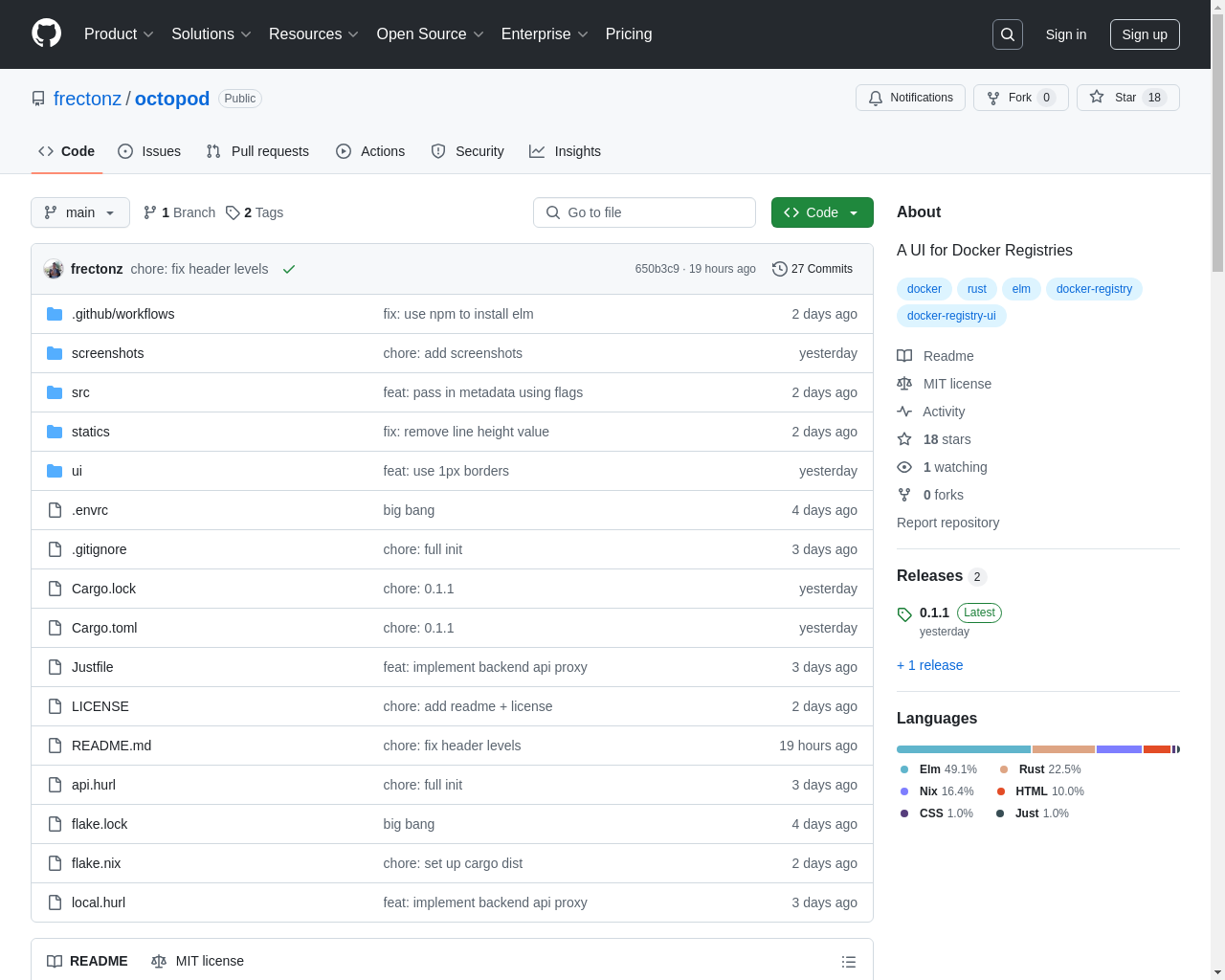Click the .envrc file icon

pos(55,510)
